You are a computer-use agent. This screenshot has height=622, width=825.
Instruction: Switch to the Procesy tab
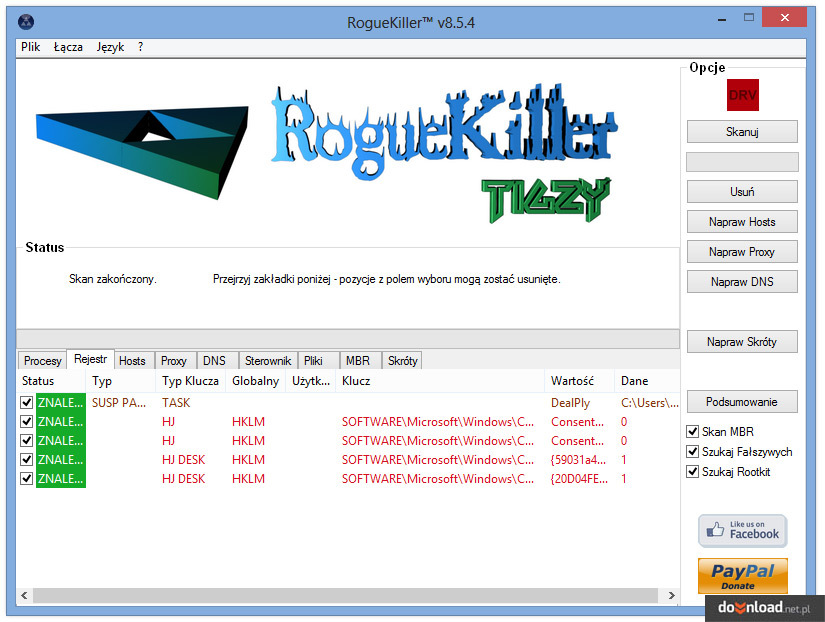click(43, 360)
